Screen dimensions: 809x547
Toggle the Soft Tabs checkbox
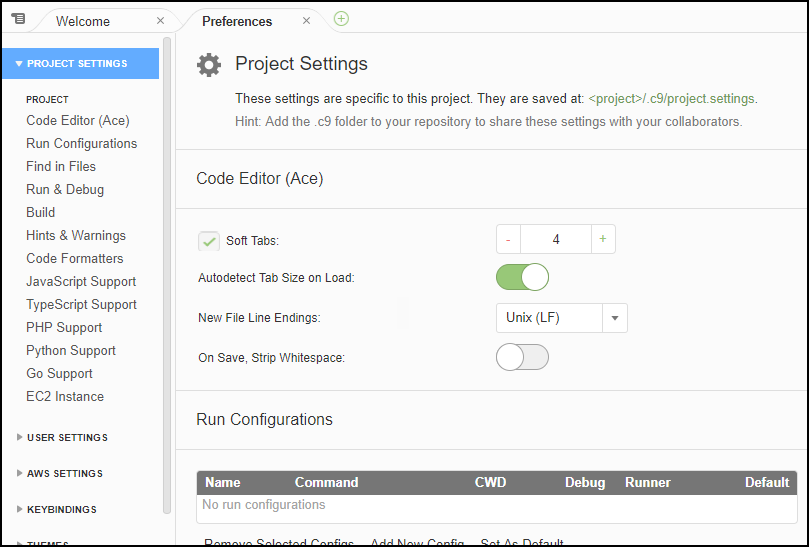tap(209, 241)
